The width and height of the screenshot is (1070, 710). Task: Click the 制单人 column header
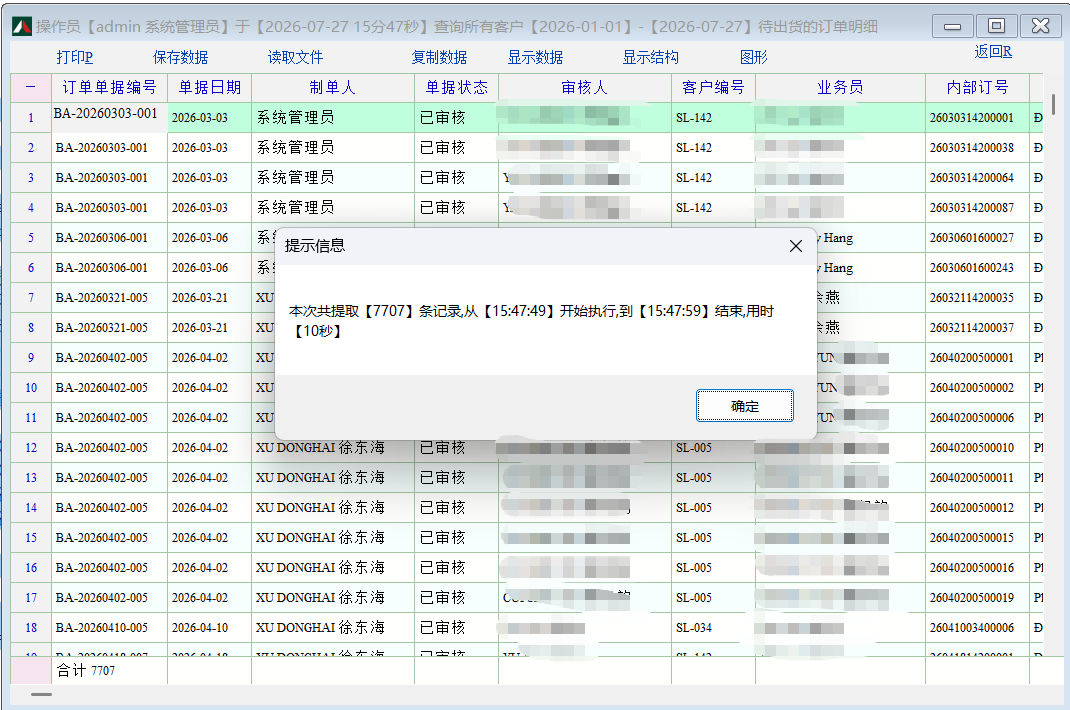click(333, 87)
